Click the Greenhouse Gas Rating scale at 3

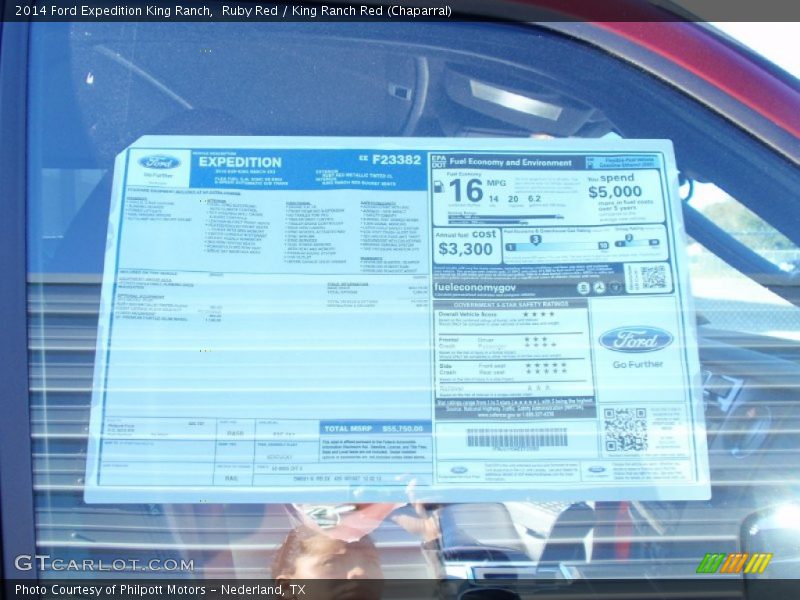(536, 240)
